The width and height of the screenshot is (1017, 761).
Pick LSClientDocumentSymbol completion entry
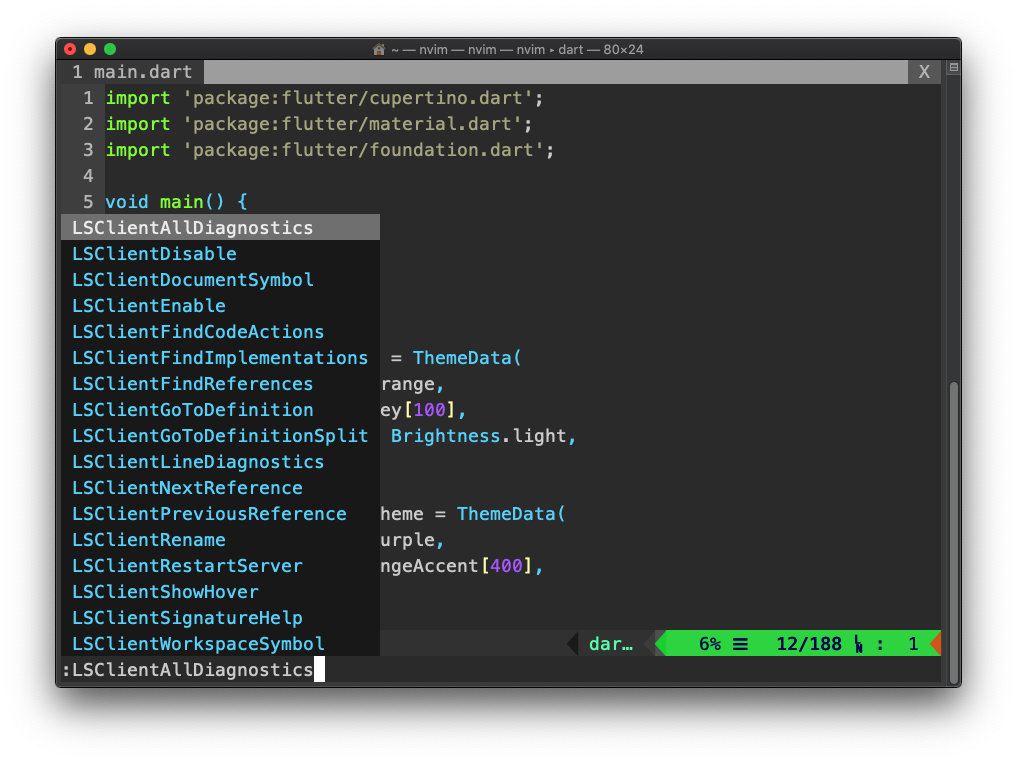point(221,280)
